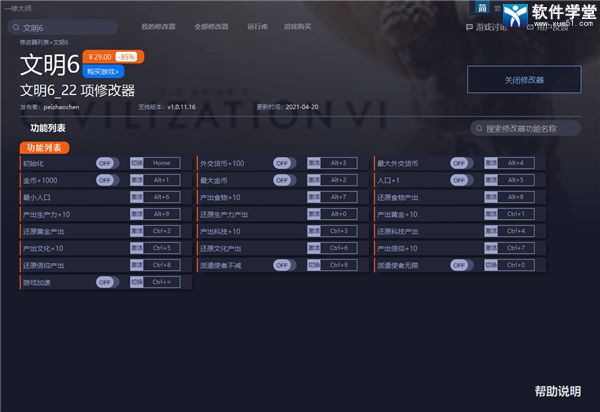This screenshot has height=412, width=600.
Task: Edit the Alt+9 hotkey box
Action: pyautogui.click(x=161, y=214)
